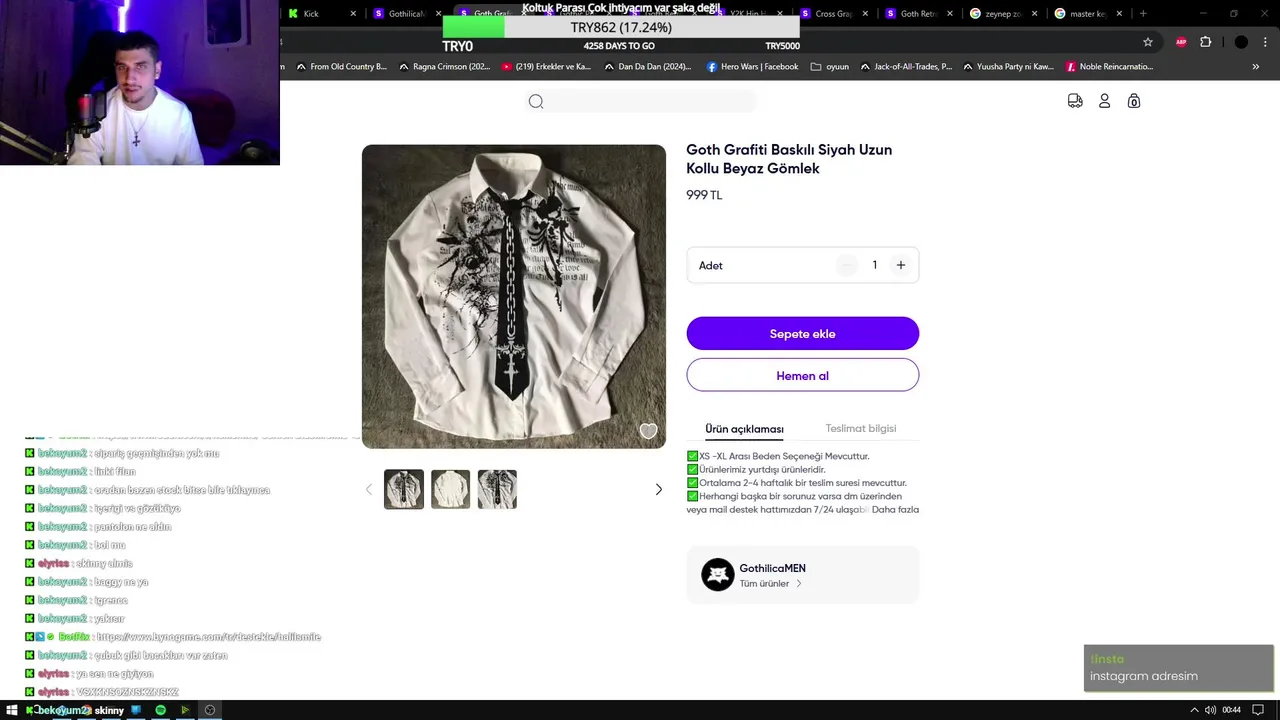Open the search magnifier icon

[x=536, y=101]
